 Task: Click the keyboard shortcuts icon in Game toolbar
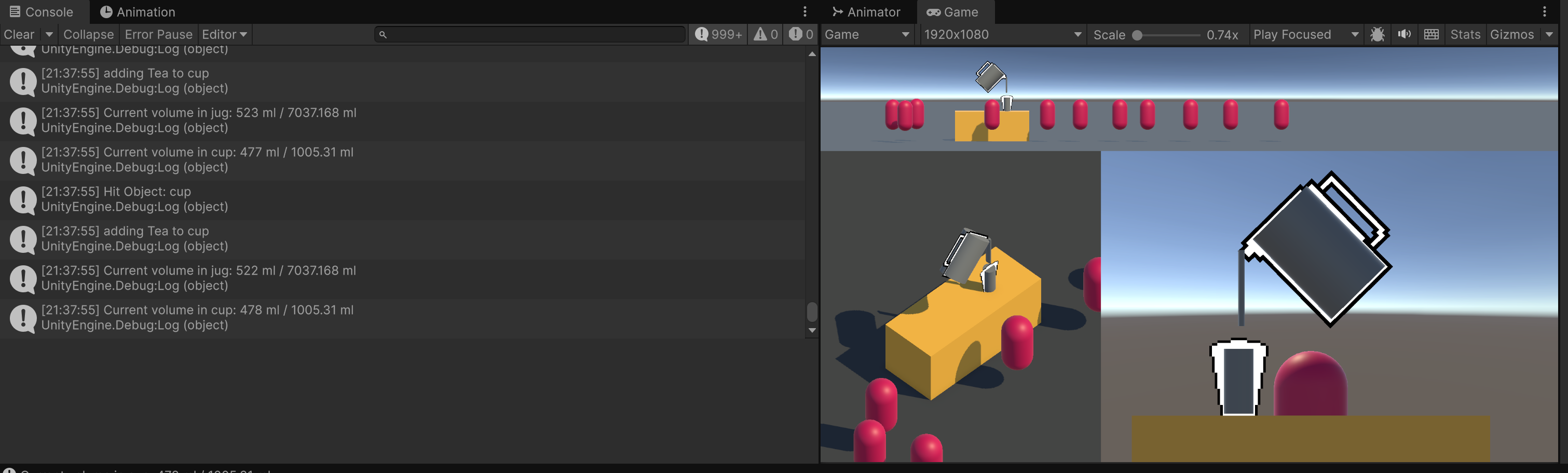[1431, 35]
